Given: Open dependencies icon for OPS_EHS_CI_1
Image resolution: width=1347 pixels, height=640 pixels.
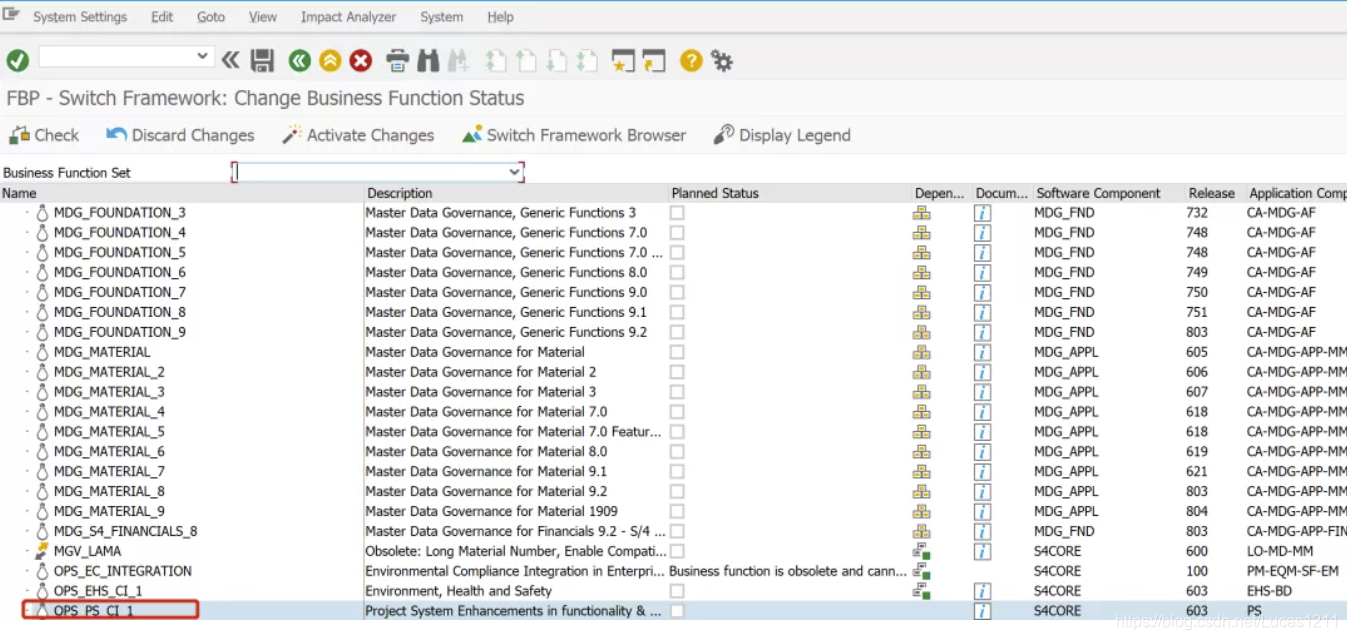Looking at the screenshot, I should [921, 591].
